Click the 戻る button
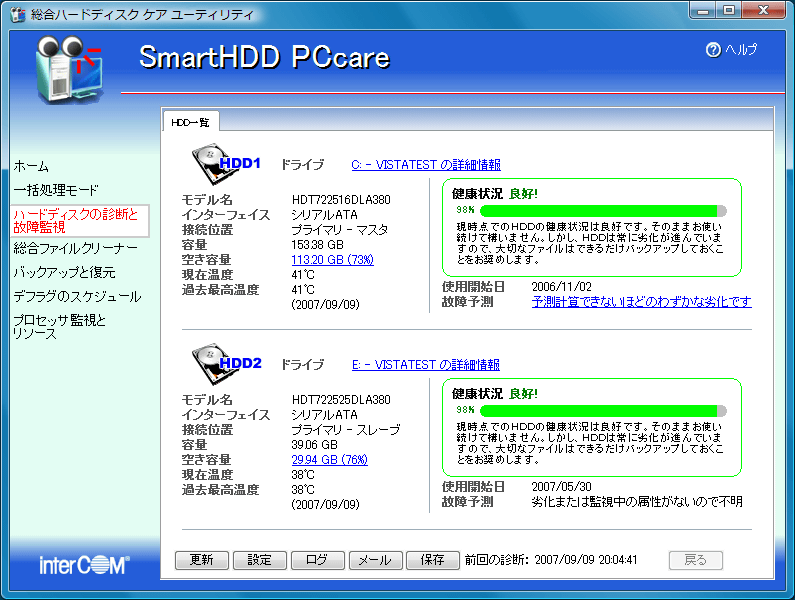Viewport: 795px width, 600px height. pyautogui.click(x=696, y=560)
